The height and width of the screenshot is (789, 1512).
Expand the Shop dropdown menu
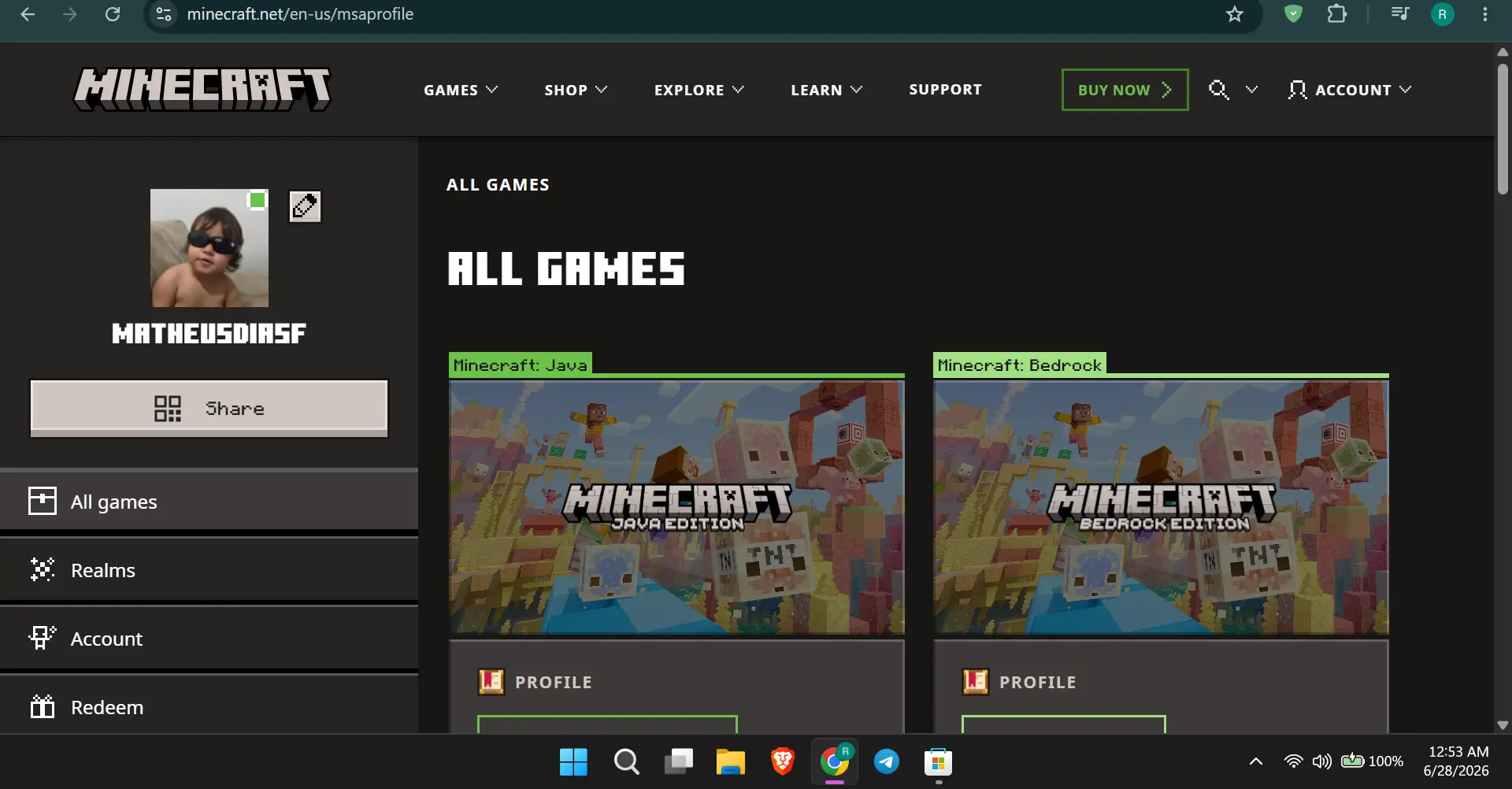point(576,90)
